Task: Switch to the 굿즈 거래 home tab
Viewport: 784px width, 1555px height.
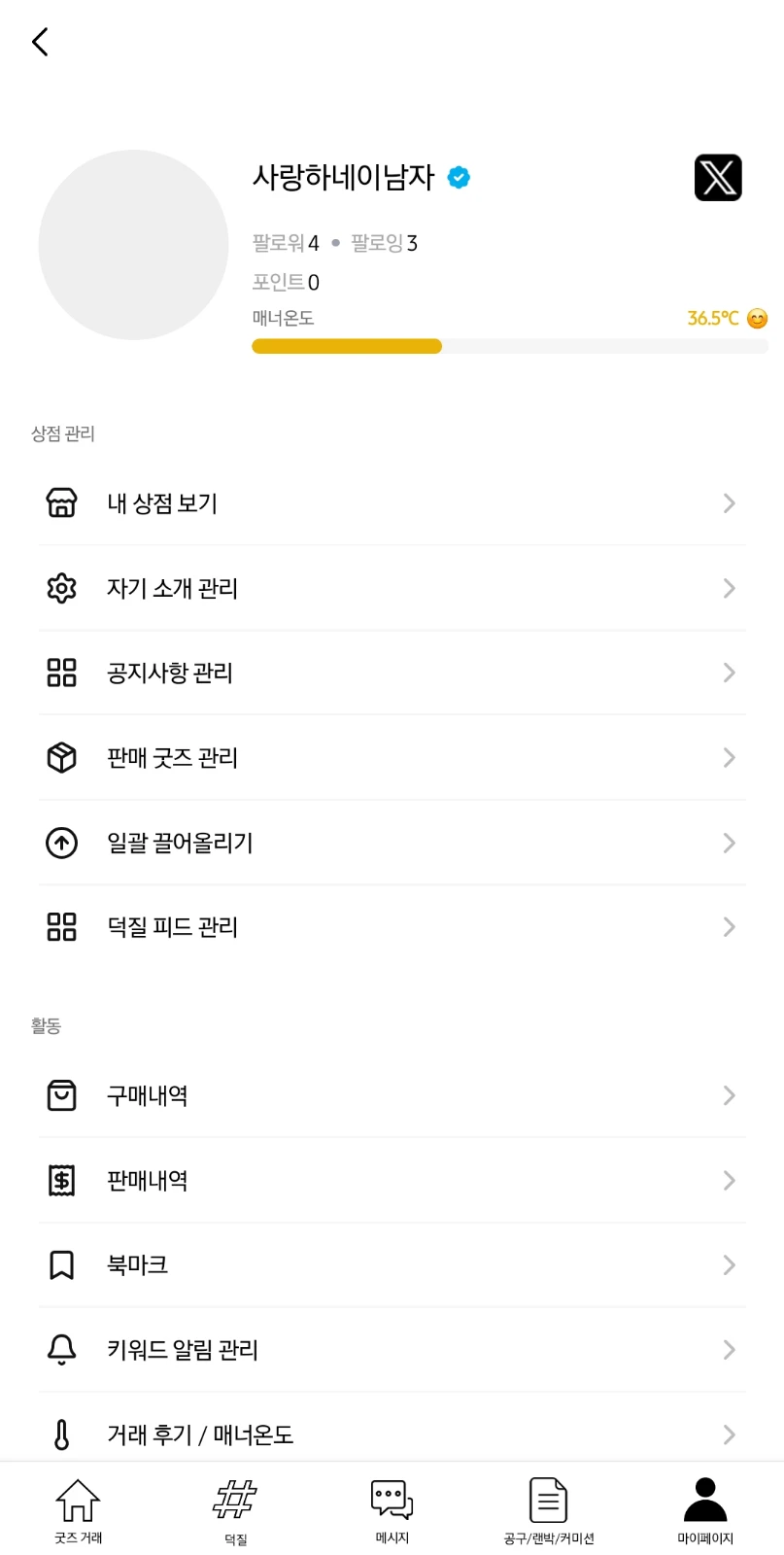Action: 78,1509
